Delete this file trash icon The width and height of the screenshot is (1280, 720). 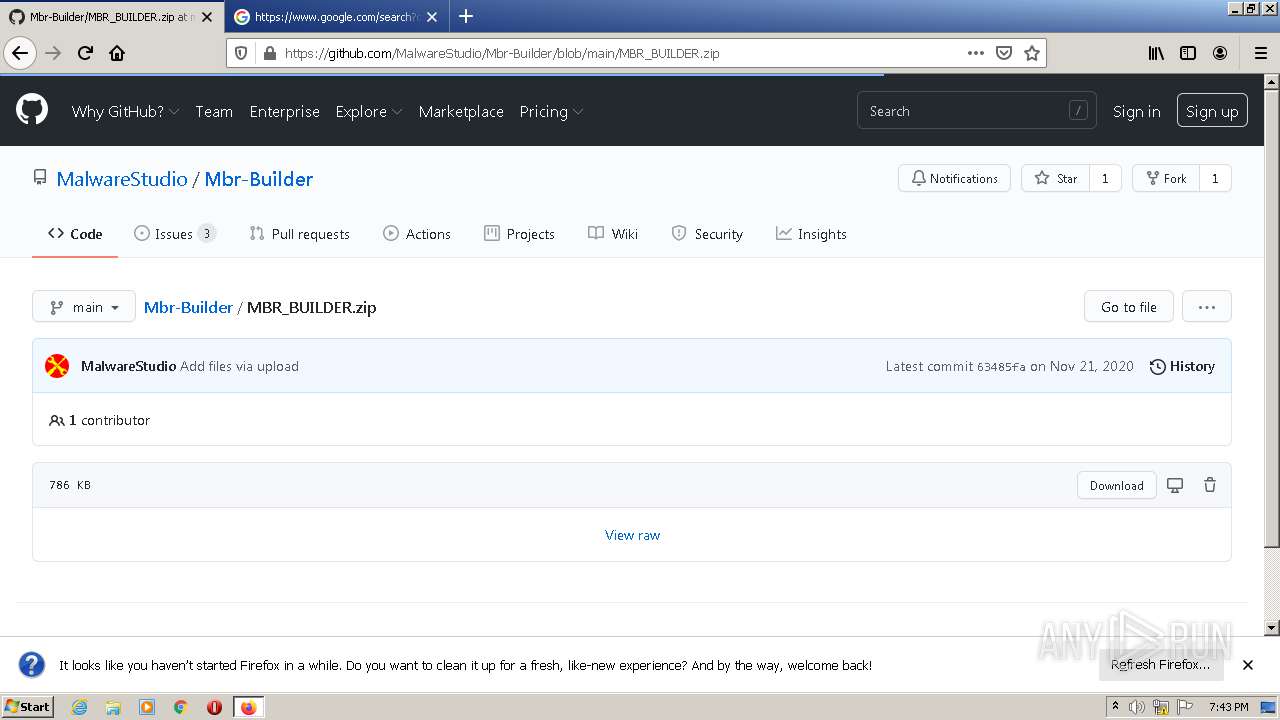click(x=1210, y=485)
